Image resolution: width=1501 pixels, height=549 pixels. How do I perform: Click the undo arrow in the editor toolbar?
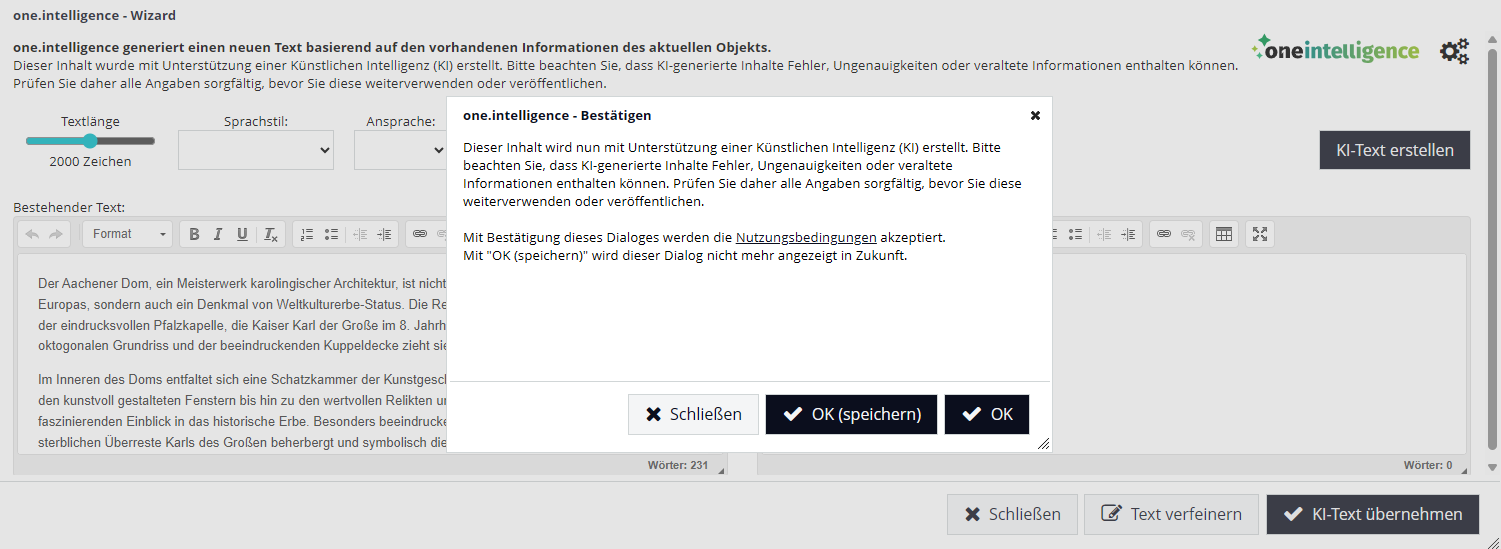point(32,234)
